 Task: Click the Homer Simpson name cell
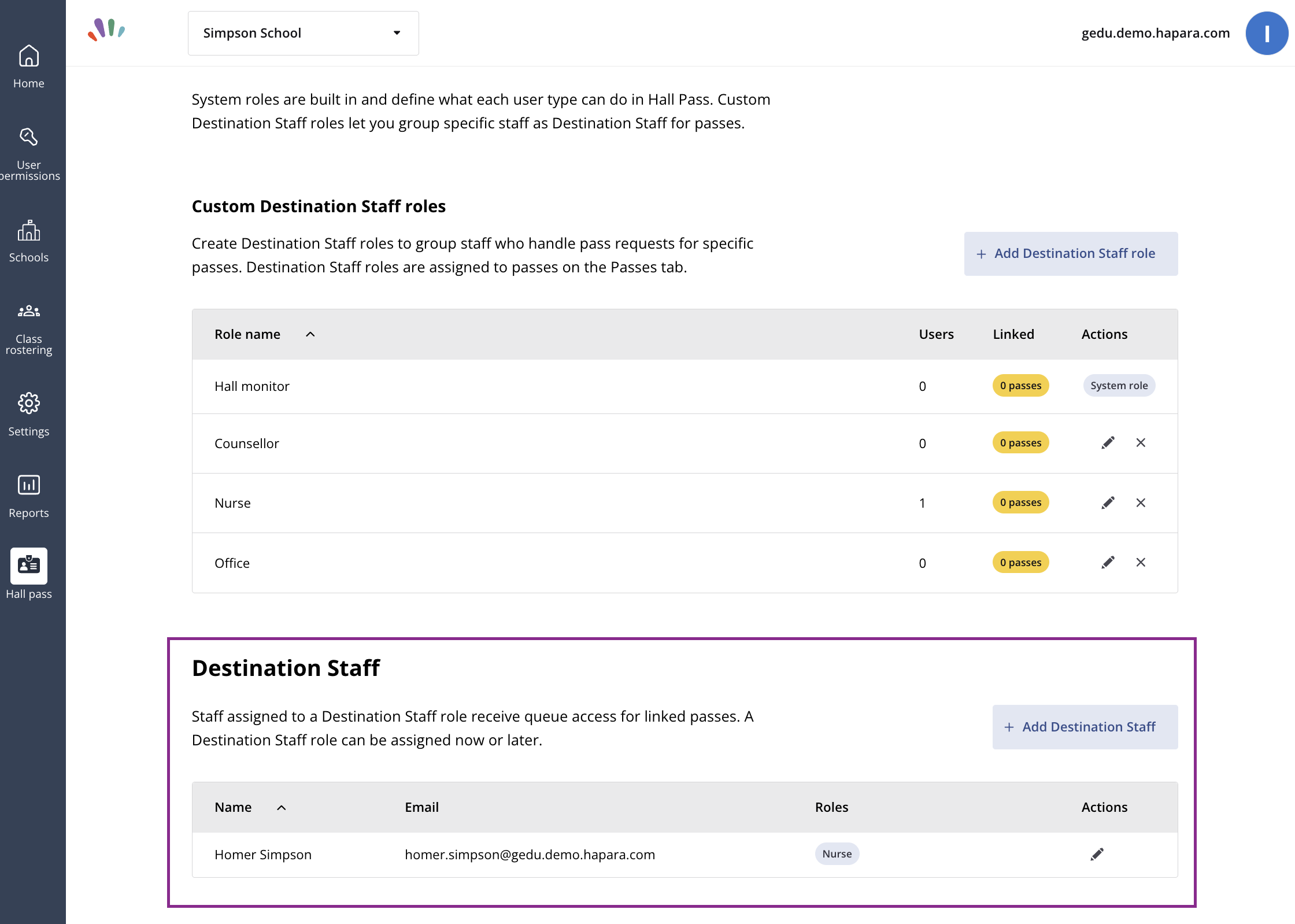262,854
